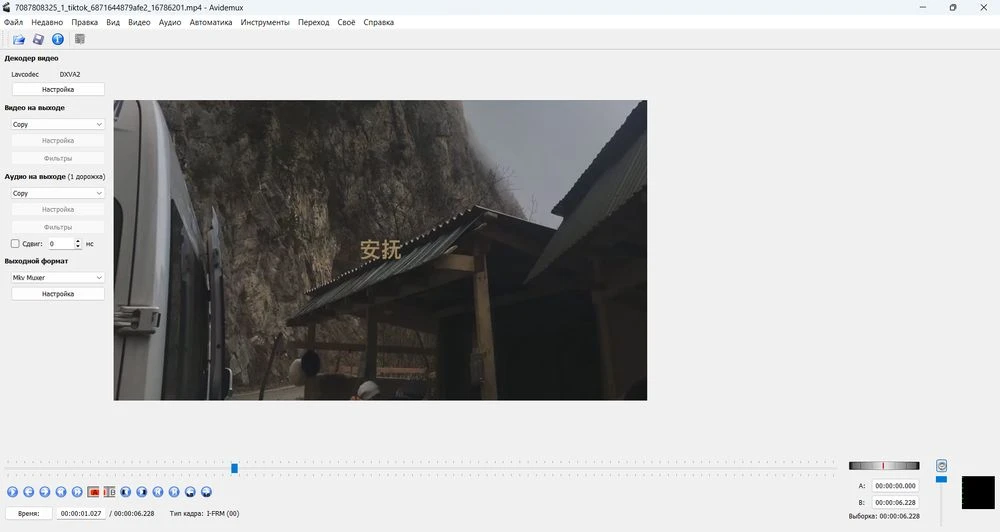Open the video Information icon
Viewport: 1000px width, 532px height.
[57, 40]
